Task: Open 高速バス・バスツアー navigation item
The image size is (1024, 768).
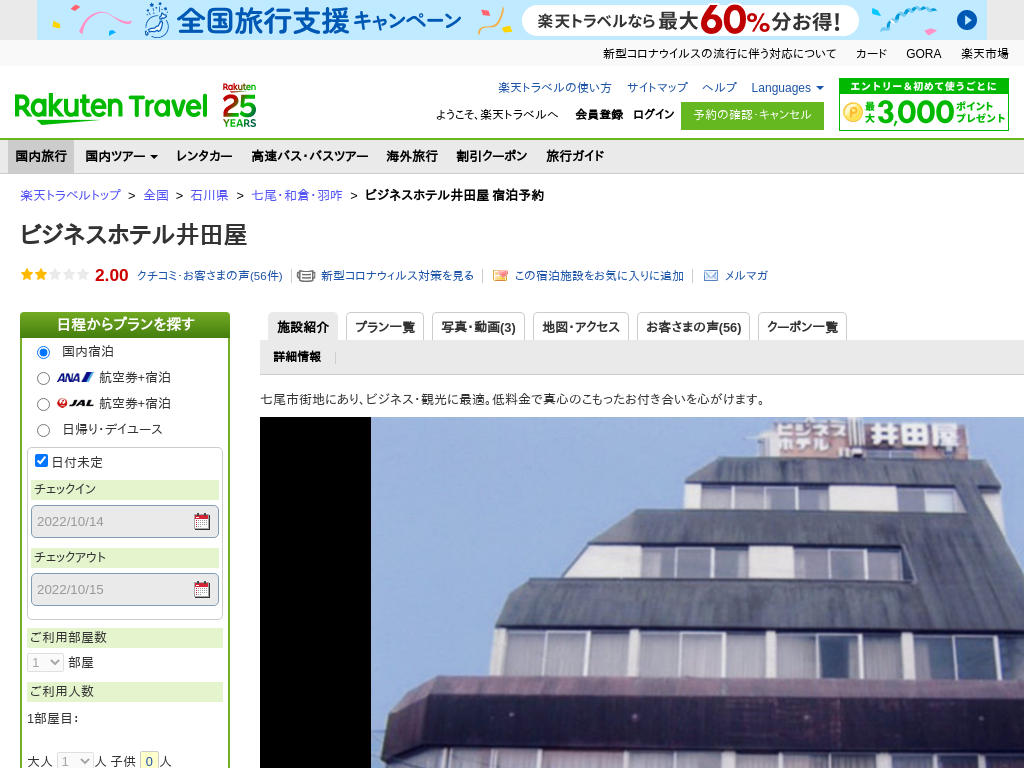Action: pos(310,156)
